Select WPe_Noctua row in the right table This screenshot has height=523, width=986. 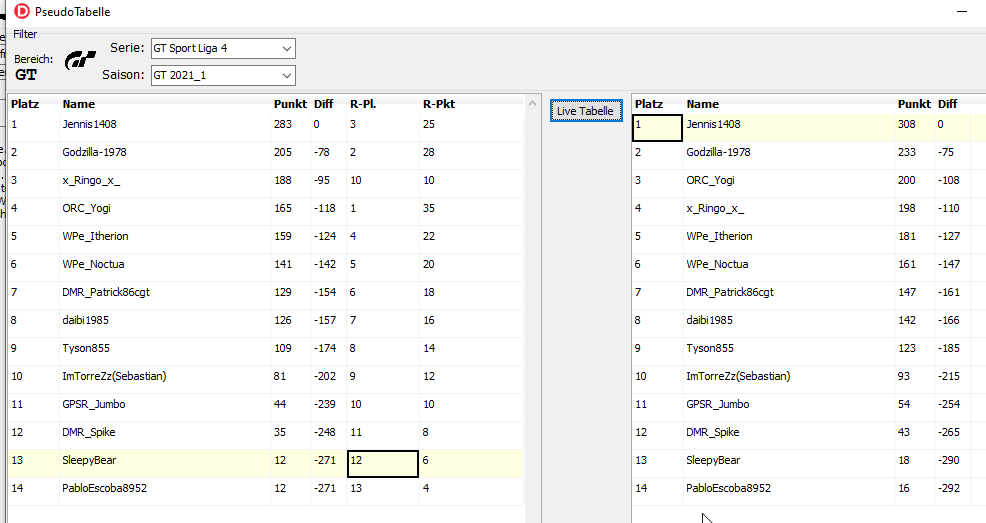tap(716, 264)
